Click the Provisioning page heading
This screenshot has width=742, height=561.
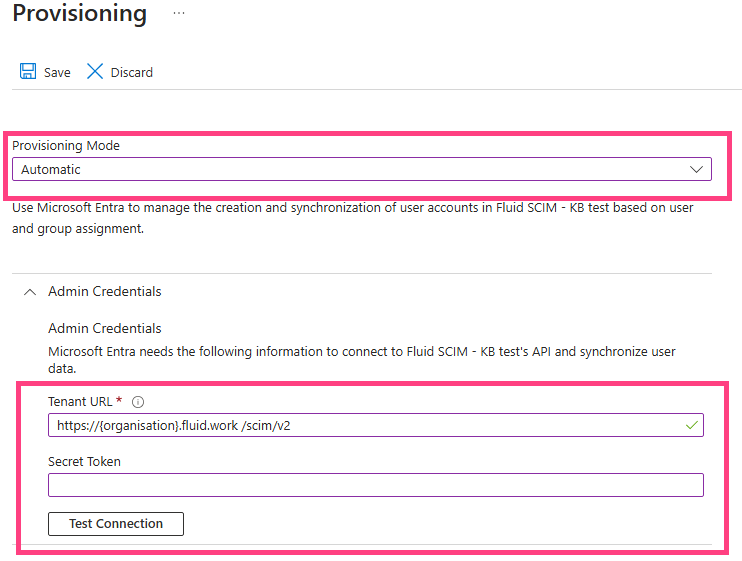pyautogui.click(x=80, y=13)
